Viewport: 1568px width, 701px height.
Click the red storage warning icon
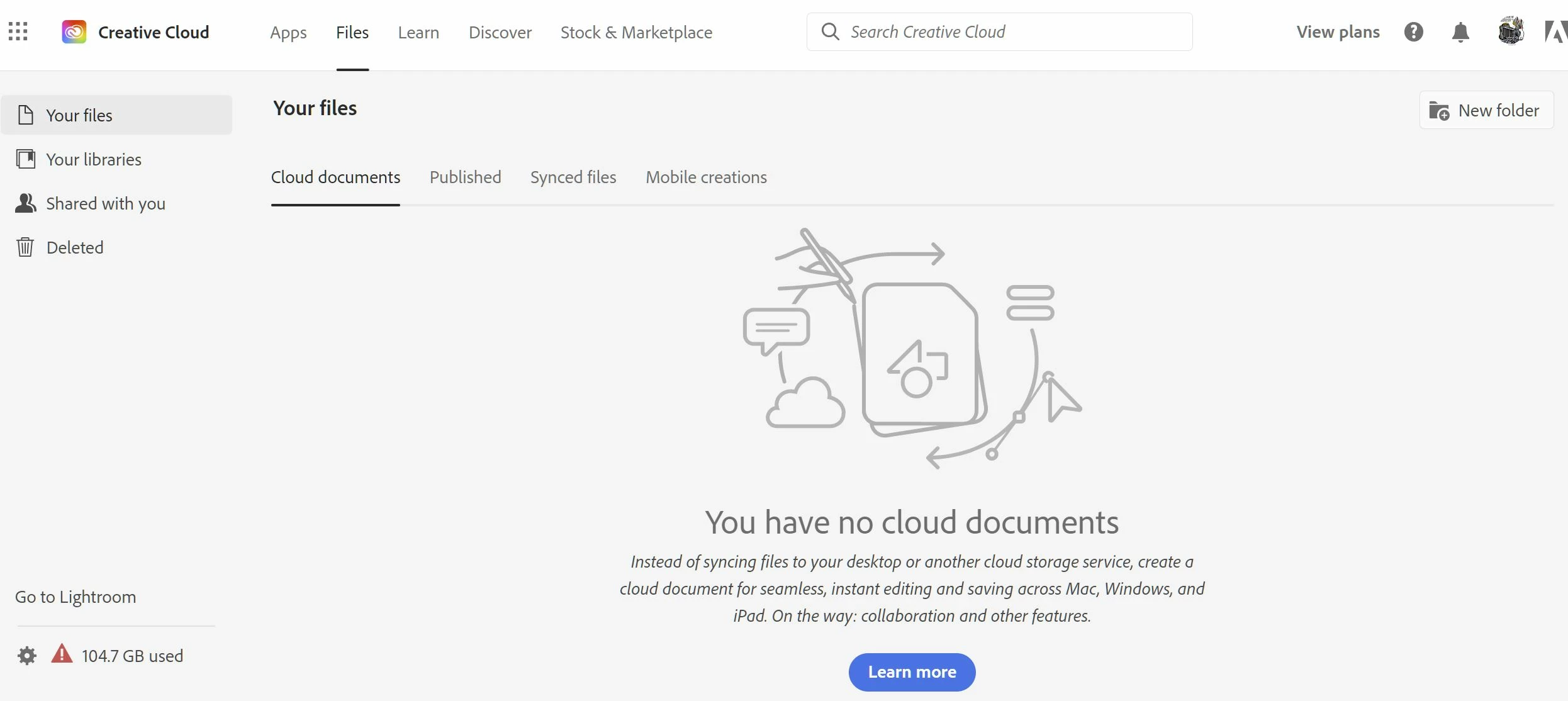(x=62, y=654)
